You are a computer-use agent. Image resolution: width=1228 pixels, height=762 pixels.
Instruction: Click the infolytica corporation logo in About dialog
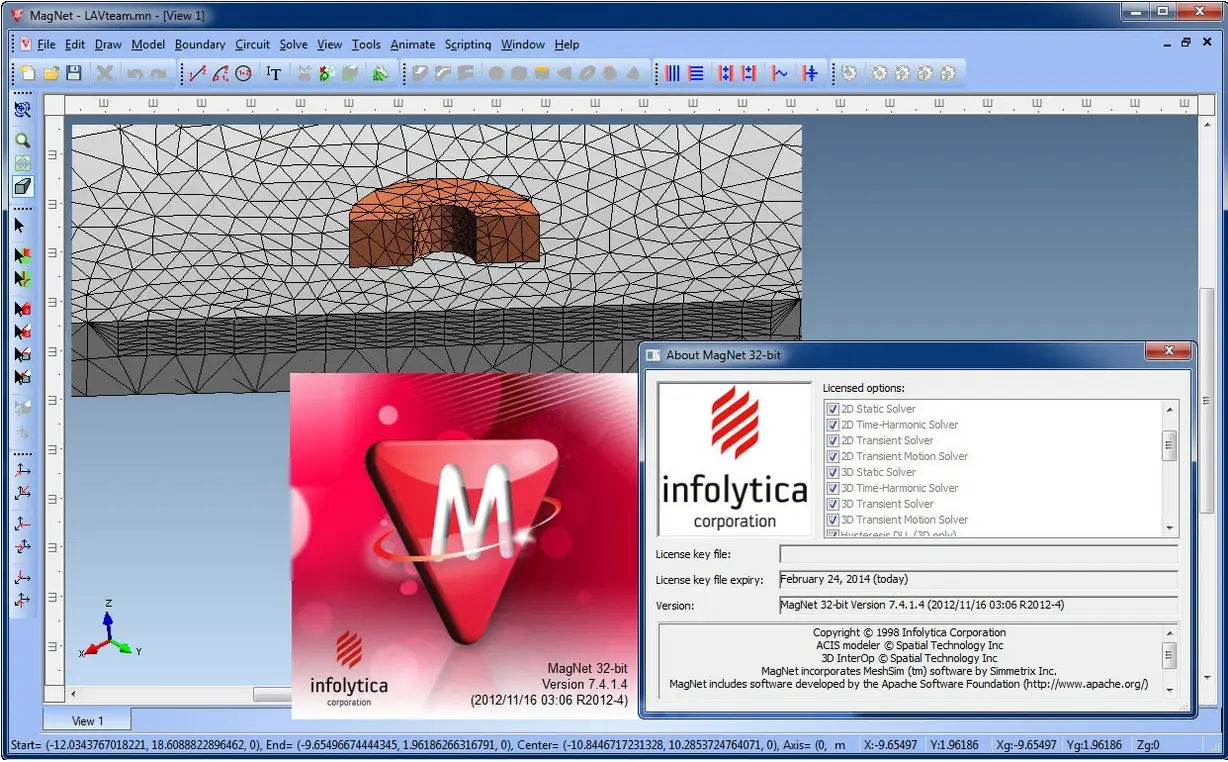pyautogui.click(x=734, y=459)
